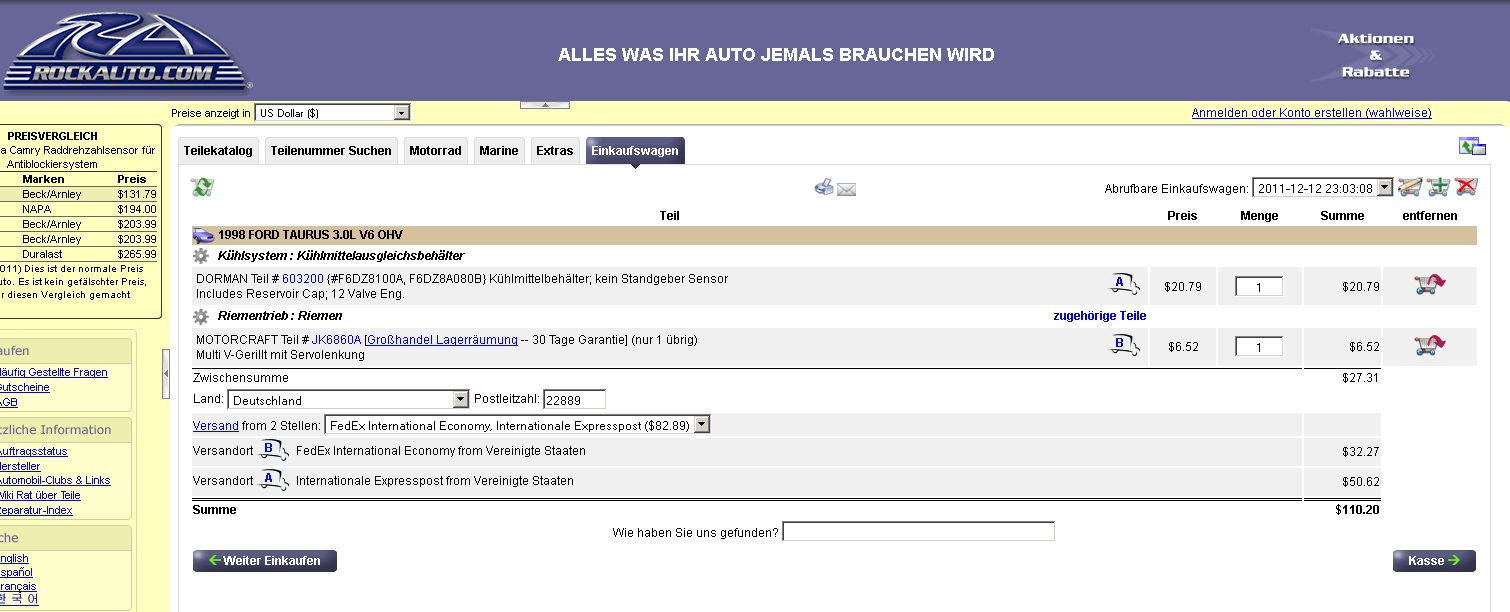Click the quantity field for MOTORCRAFT part

point(1259,347)
